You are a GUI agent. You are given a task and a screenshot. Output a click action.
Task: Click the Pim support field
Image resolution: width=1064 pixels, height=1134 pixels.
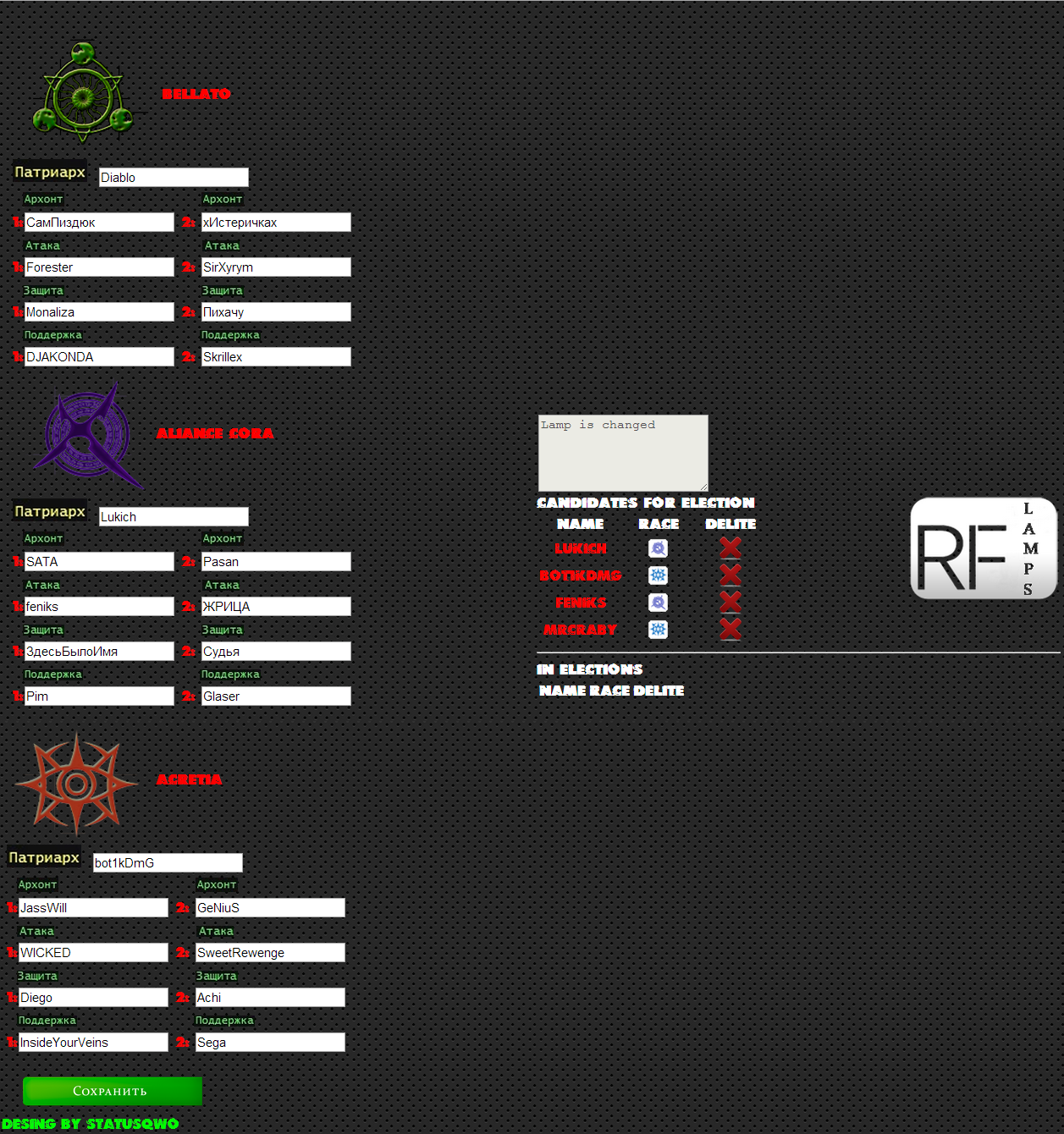tap(99, 696)
